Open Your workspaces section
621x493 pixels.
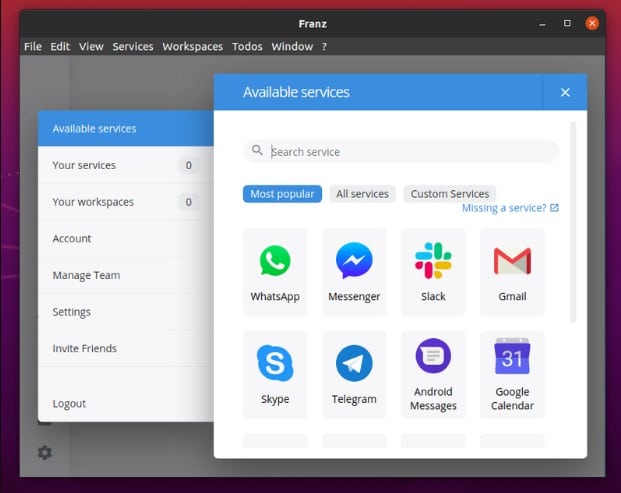pyautogui.click(x=126, y=202)
